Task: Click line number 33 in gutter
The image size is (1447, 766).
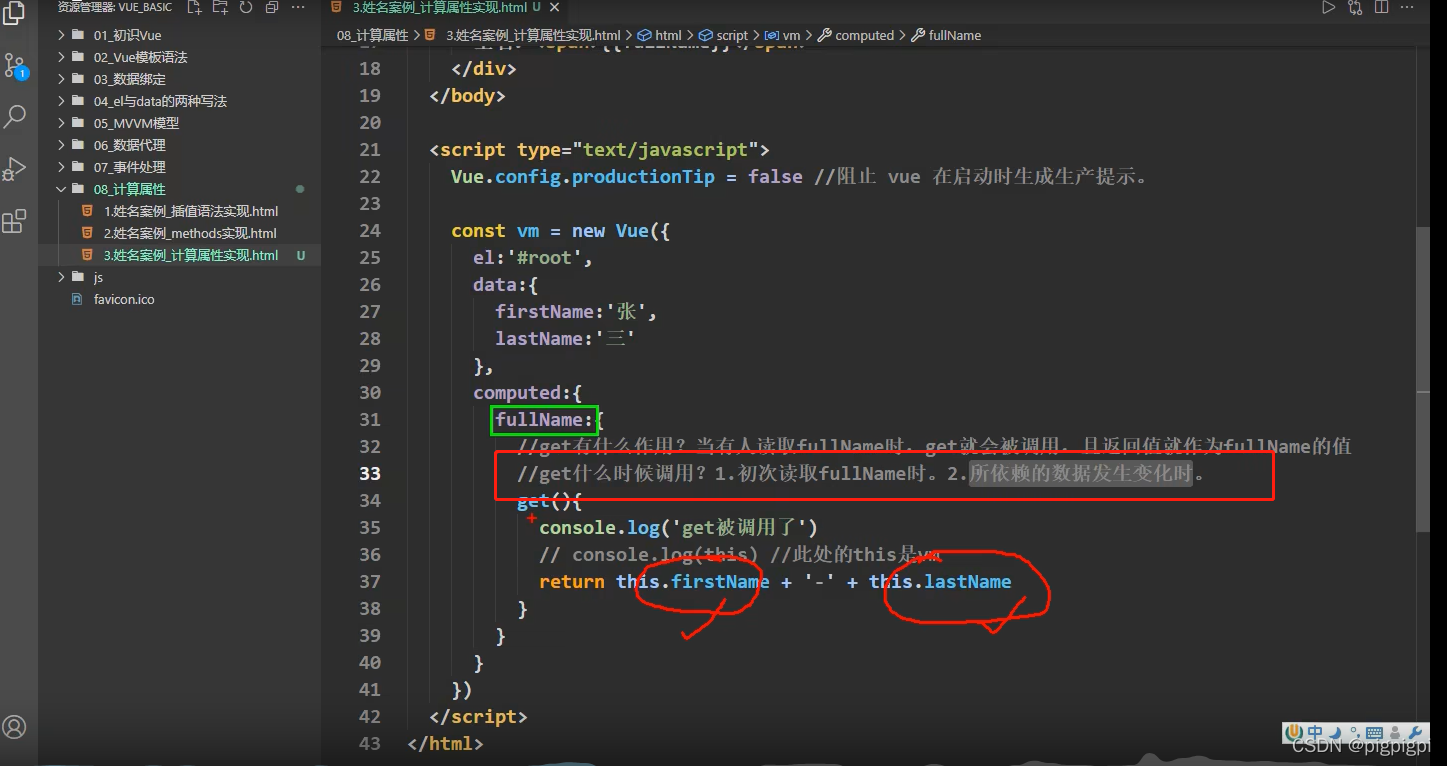Action: click(x=369, y=473)
